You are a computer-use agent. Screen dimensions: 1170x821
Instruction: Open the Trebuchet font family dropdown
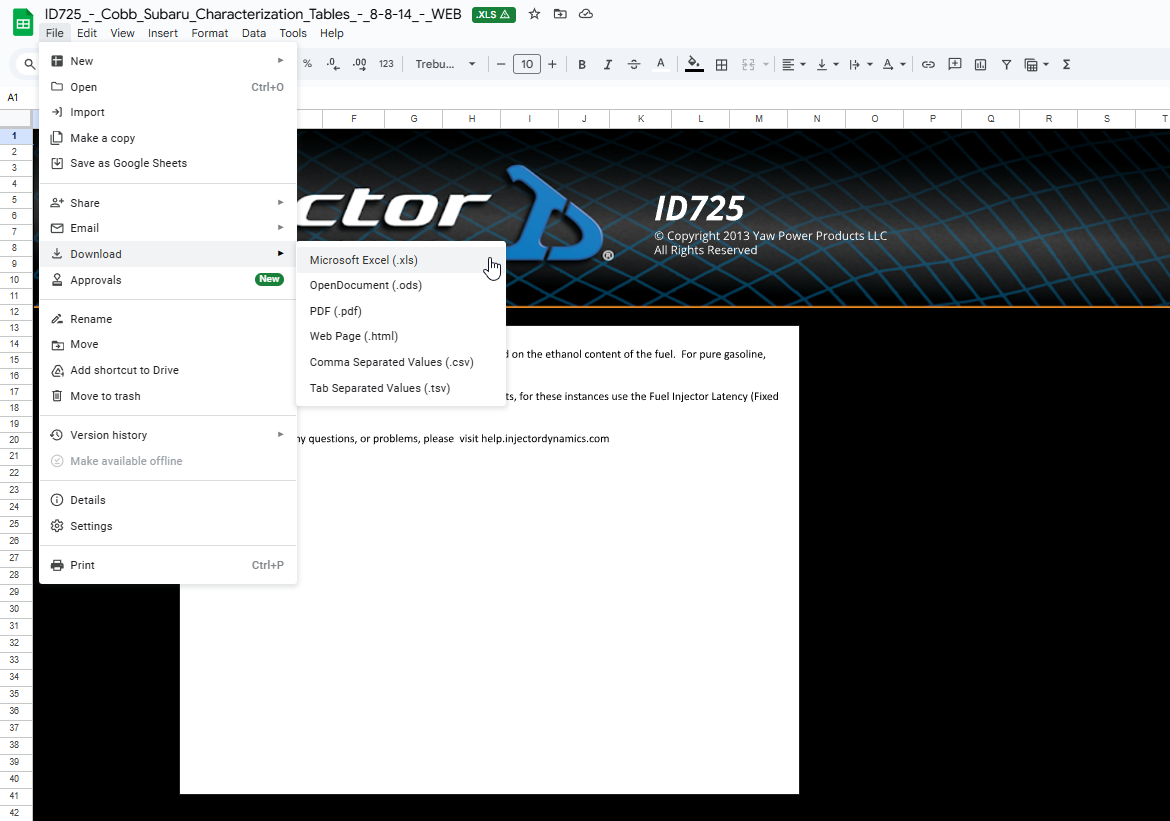(445, 64)
